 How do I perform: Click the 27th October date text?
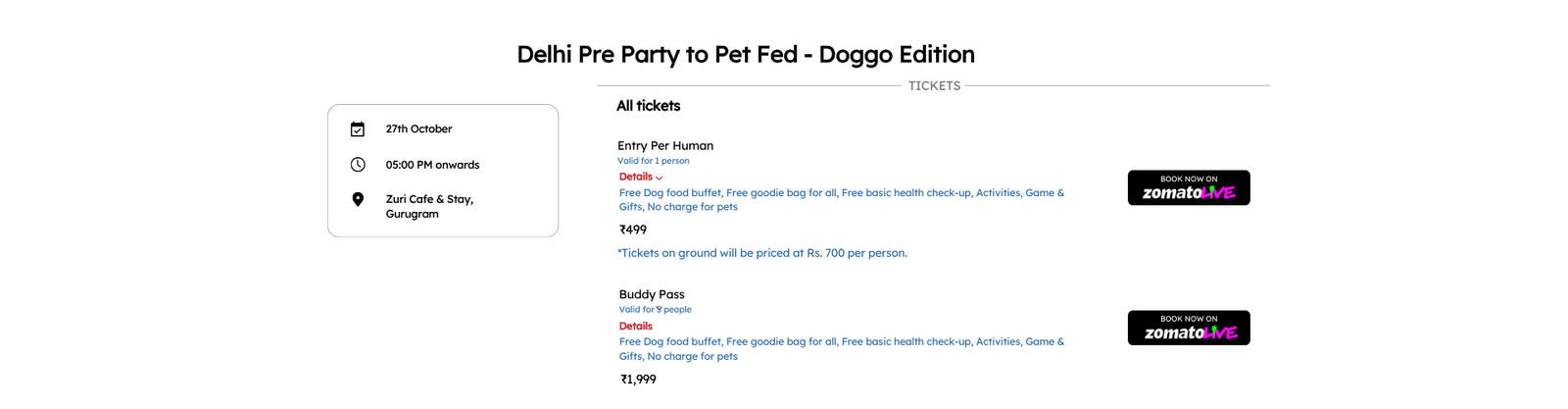click(x=418, y=129)
